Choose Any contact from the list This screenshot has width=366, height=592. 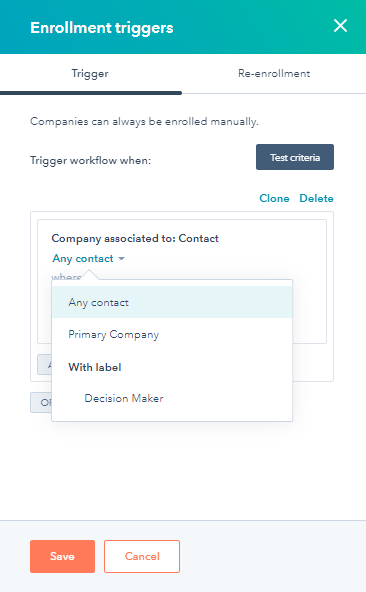pyautogui.click(x=172, y=302)
